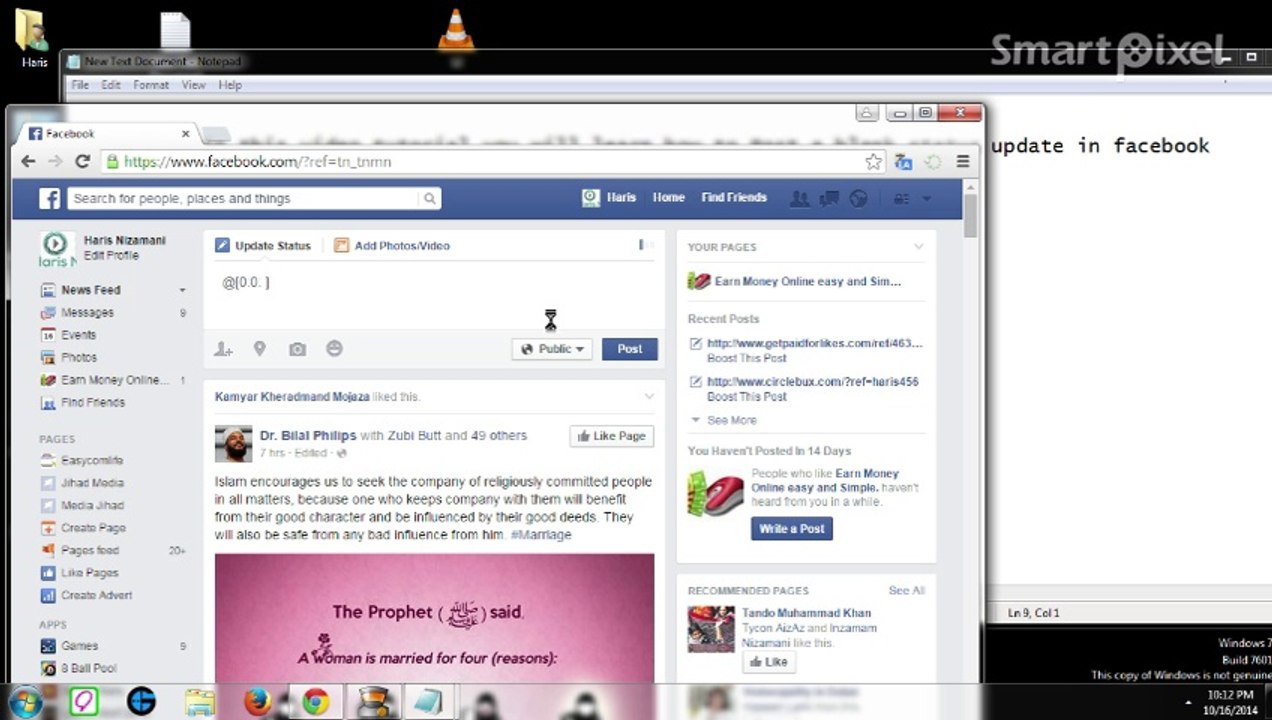Open Earn Money Online page in Your Pages
This screenshot has height=720, width=1272.
click(x=807, y=281)
